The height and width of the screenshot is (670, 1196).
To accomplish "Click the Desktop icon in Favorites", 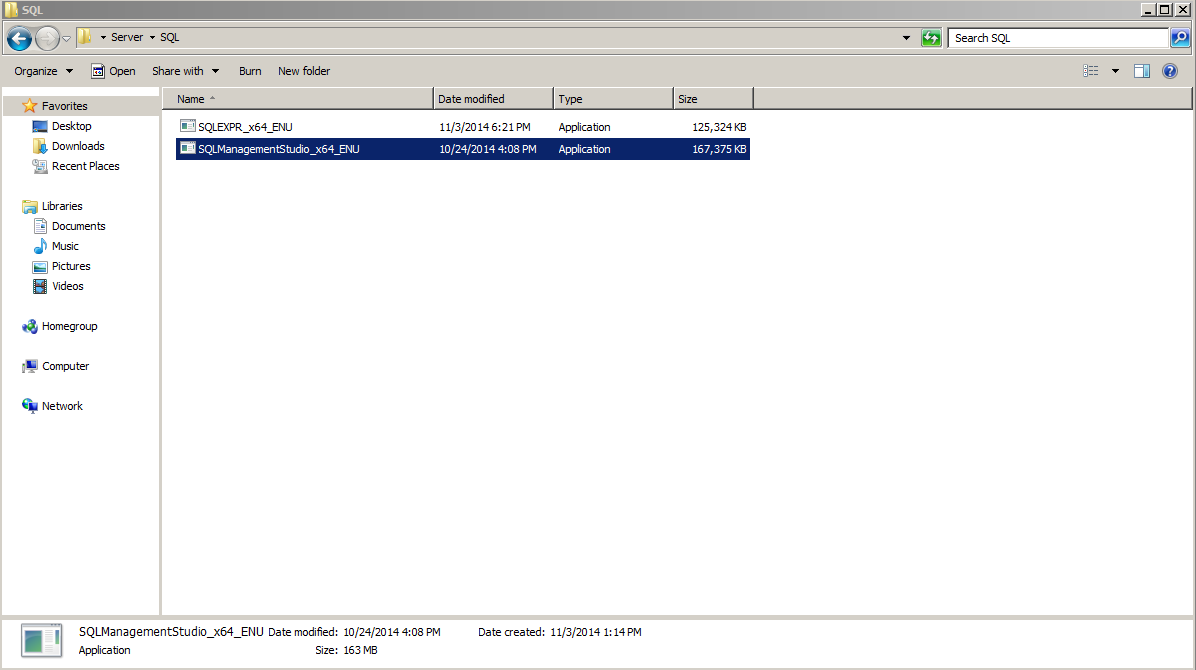I will click(x=40, y=126).
